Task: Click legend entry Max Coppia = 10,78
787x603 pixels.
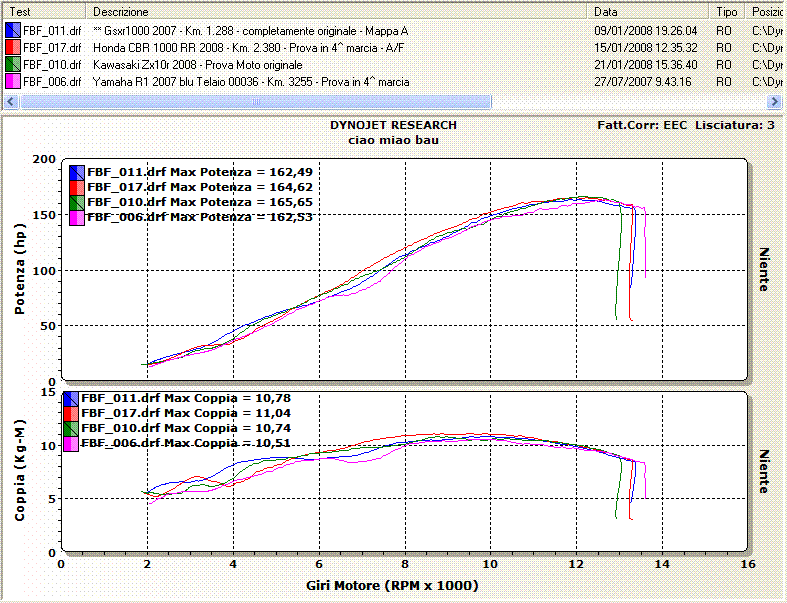Action: [186, 398]
